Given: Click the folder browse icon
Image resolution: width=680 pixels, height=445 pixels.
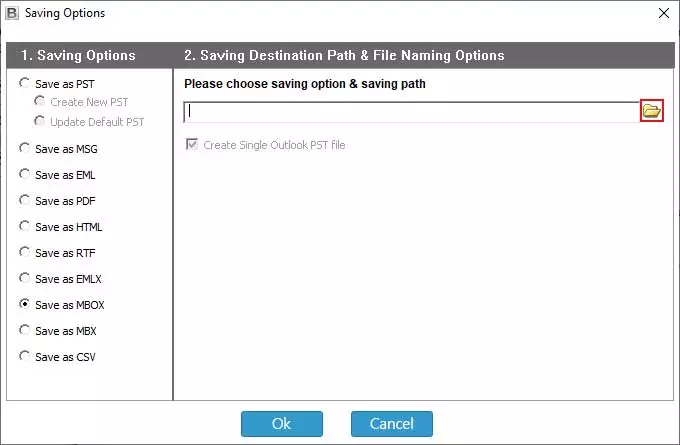Looking at the screenshot, I should coord(652,111).
